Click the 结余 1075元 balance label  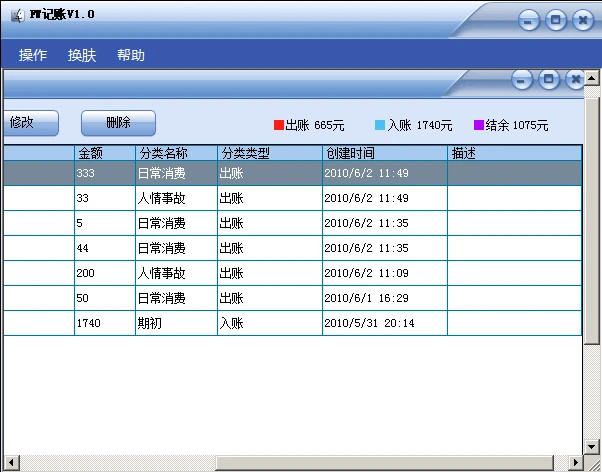coord(517,125)
